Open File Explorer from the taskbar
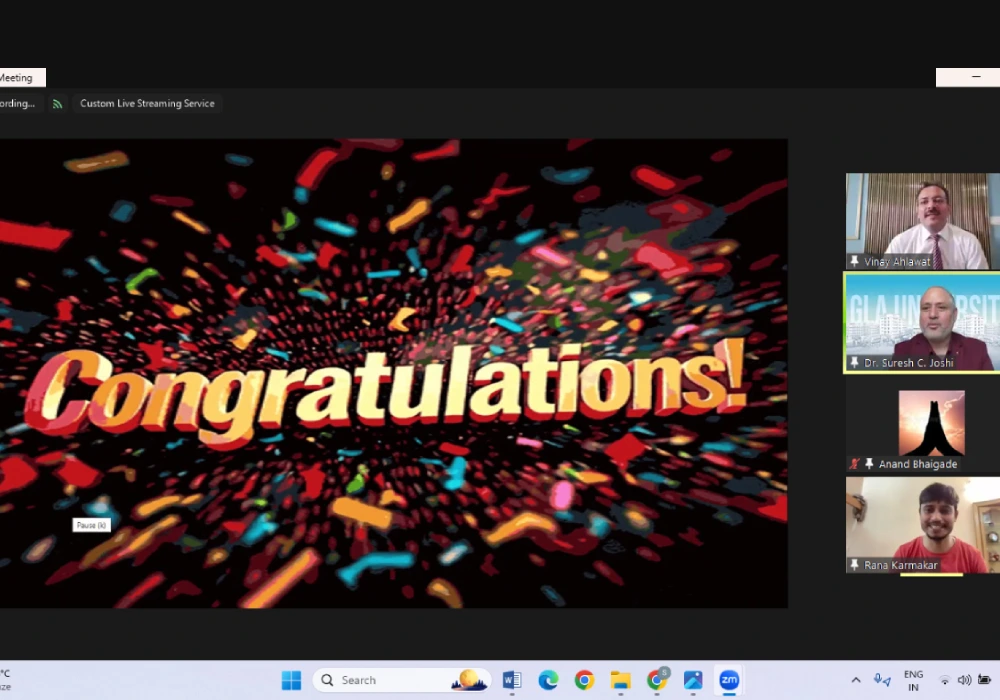 pyautogui.click(x=620, y=680)
